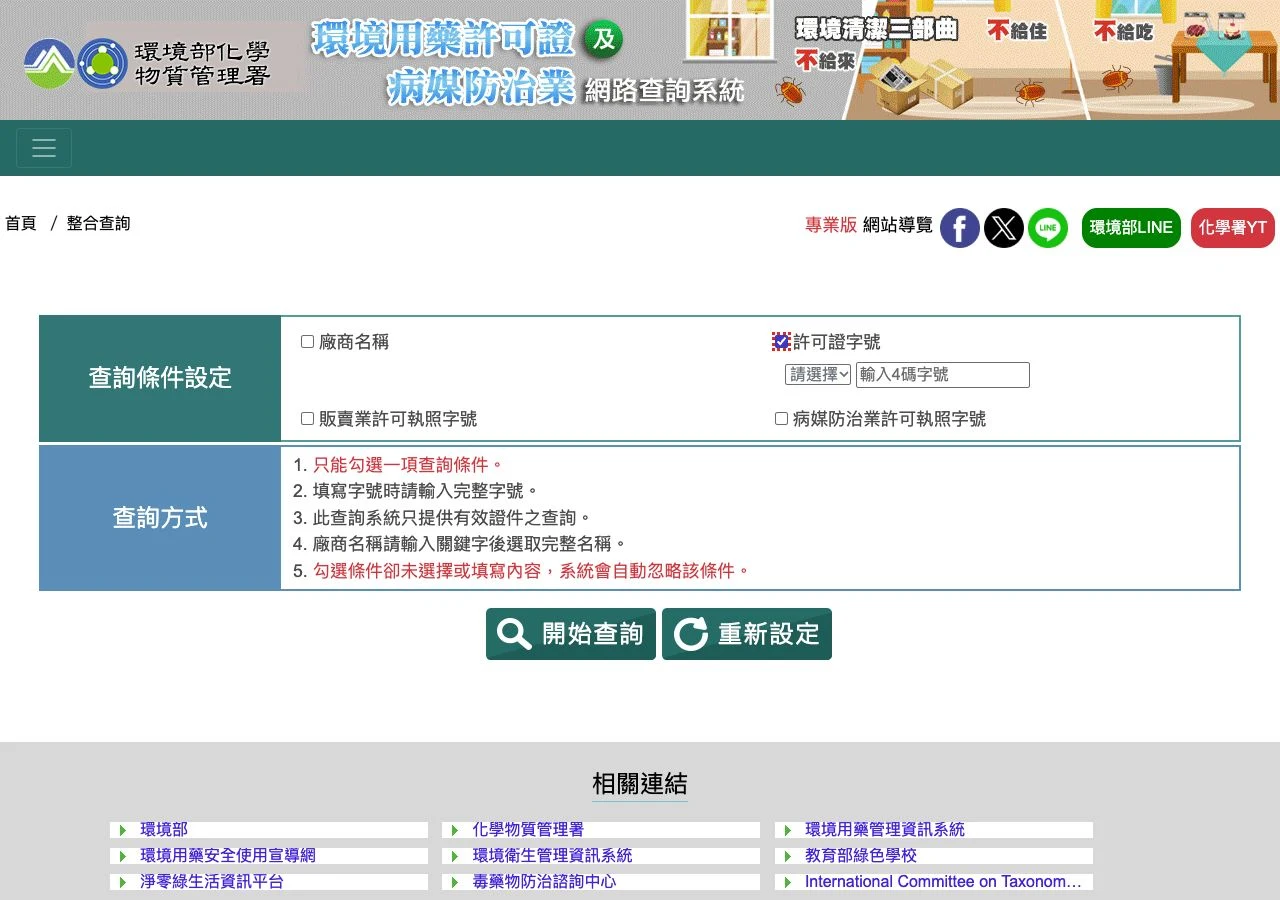Click the 環境用藥許可證 banner title
Viewport: 1280px width, 900px height.
coord(443,40)
